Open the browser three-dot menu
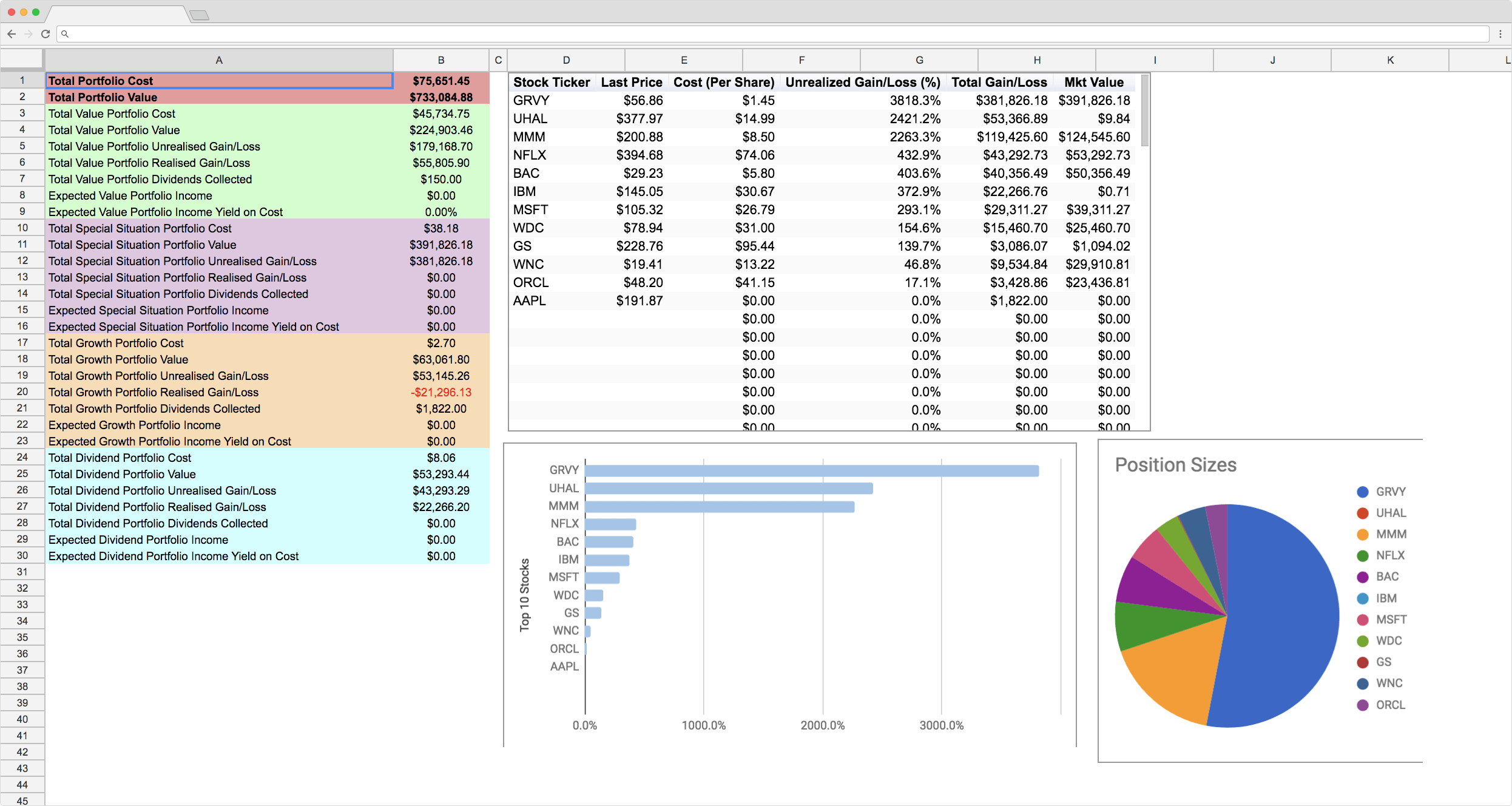The width and height of the screenshot is (1512, 806). click(x=1500, y=34)
